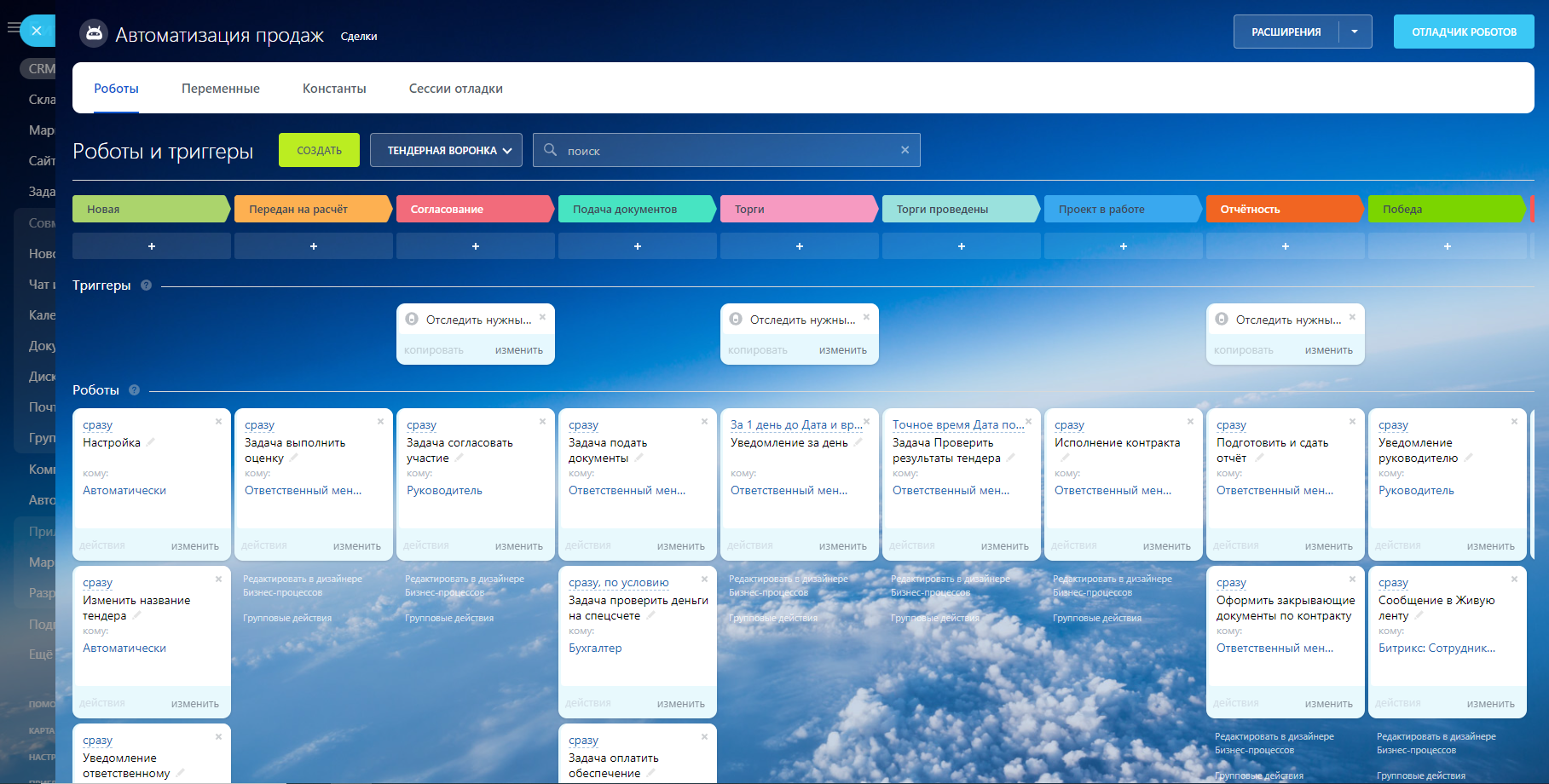Add a robot with plus under Торги stage
This screenshot has height=784, width=1549.
click(x=799, y=246)
